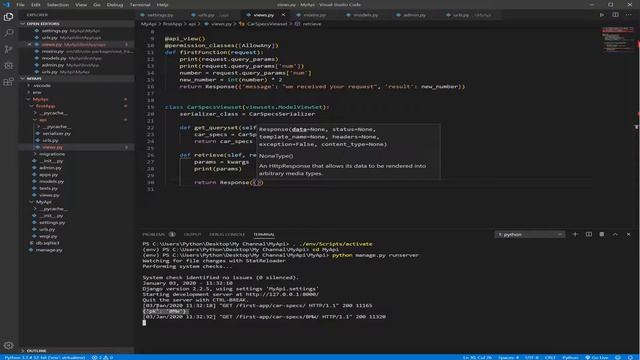The height and width of the screenshot is (360, 640).
Task: Switch to the models.py editor tab
Action: [366, 15]
